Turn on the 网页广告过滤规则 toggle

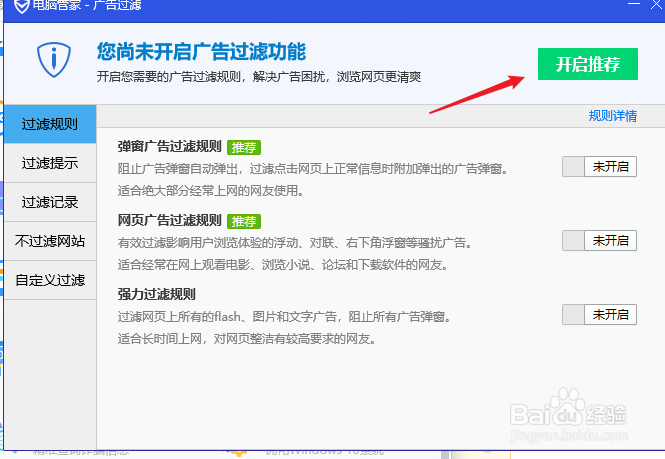click(x=599, y=241)
